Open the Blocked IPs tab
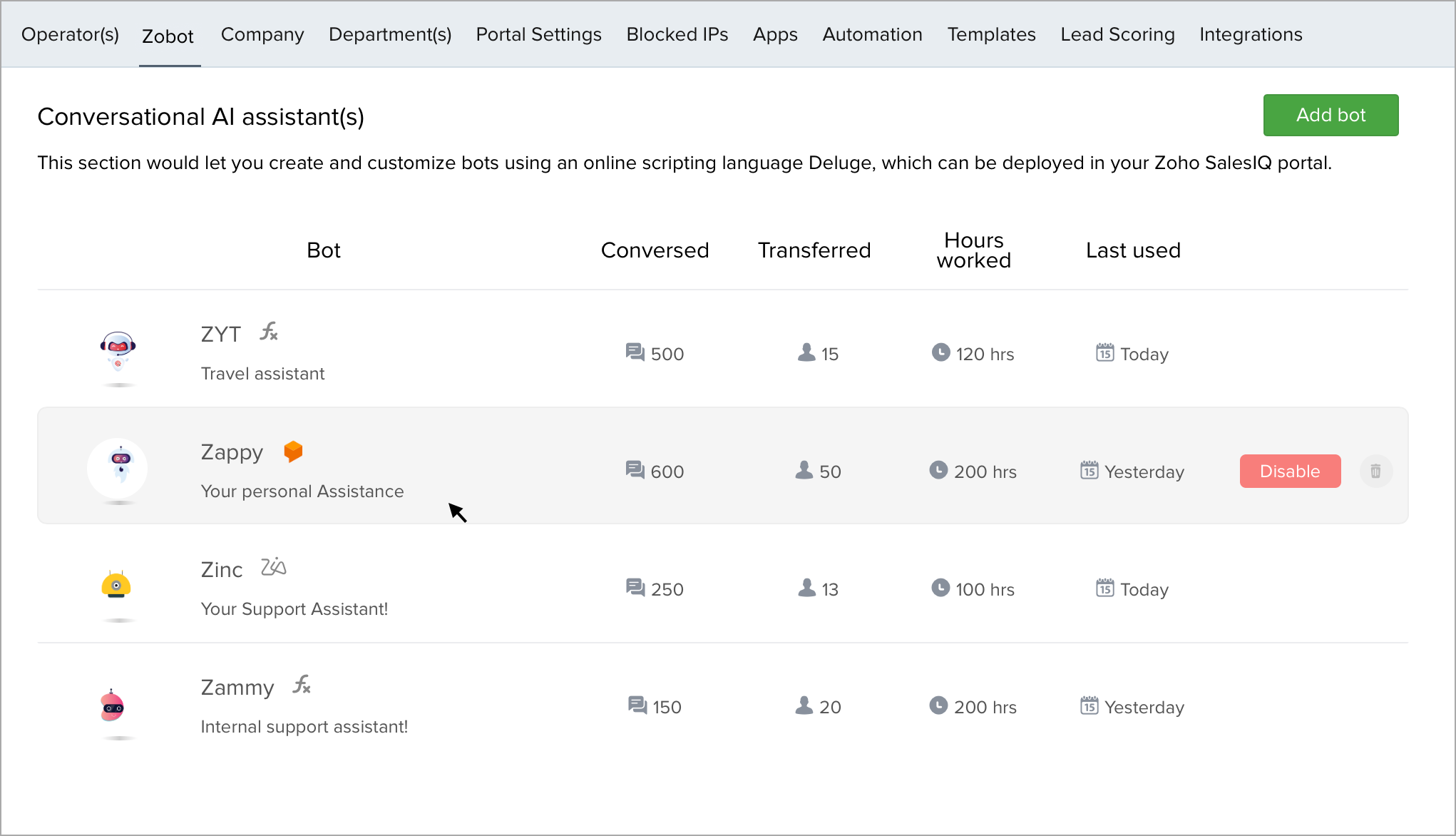Image resolution: width=1456 pixels, height=836 pixels. pyautogui.click(x=677, y=34)
